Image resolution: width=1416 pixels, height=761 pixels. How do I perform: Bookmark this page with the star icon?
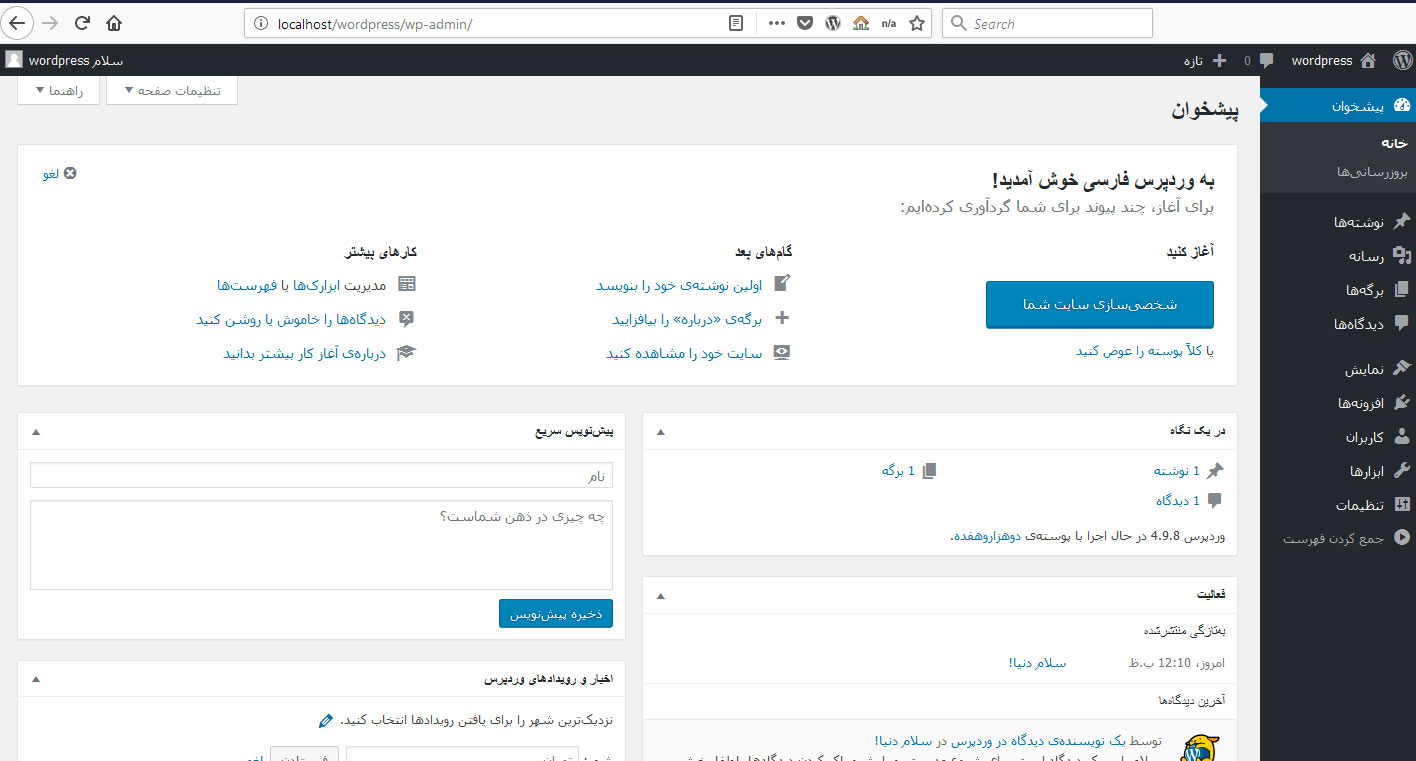click(x=916, y=24)
